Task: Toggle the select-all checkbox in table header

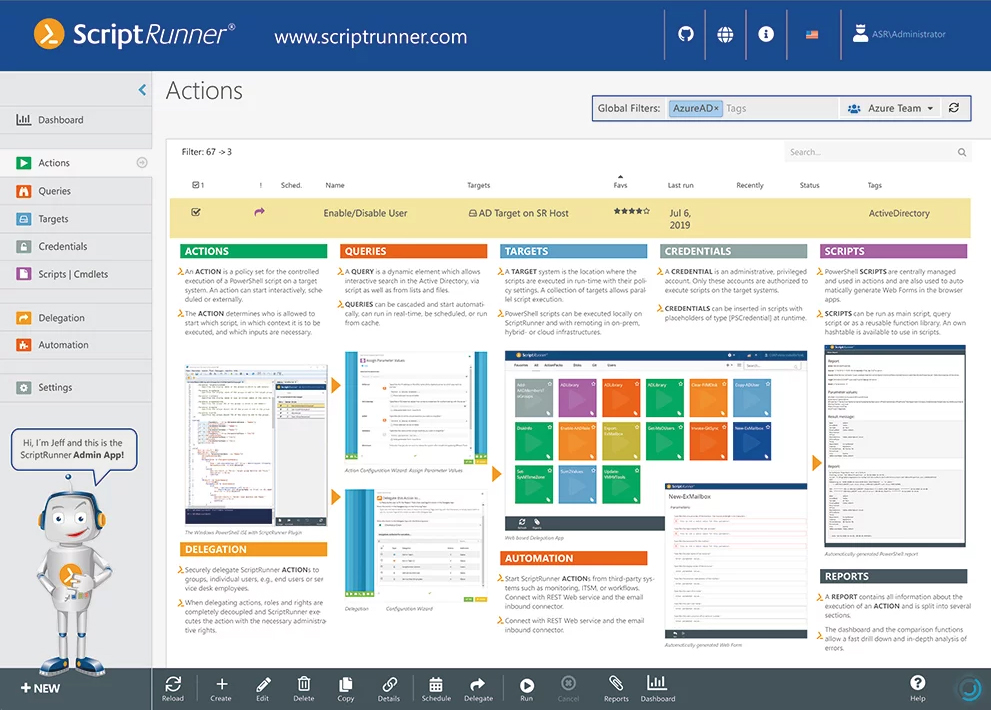Action: coord(195,185)
